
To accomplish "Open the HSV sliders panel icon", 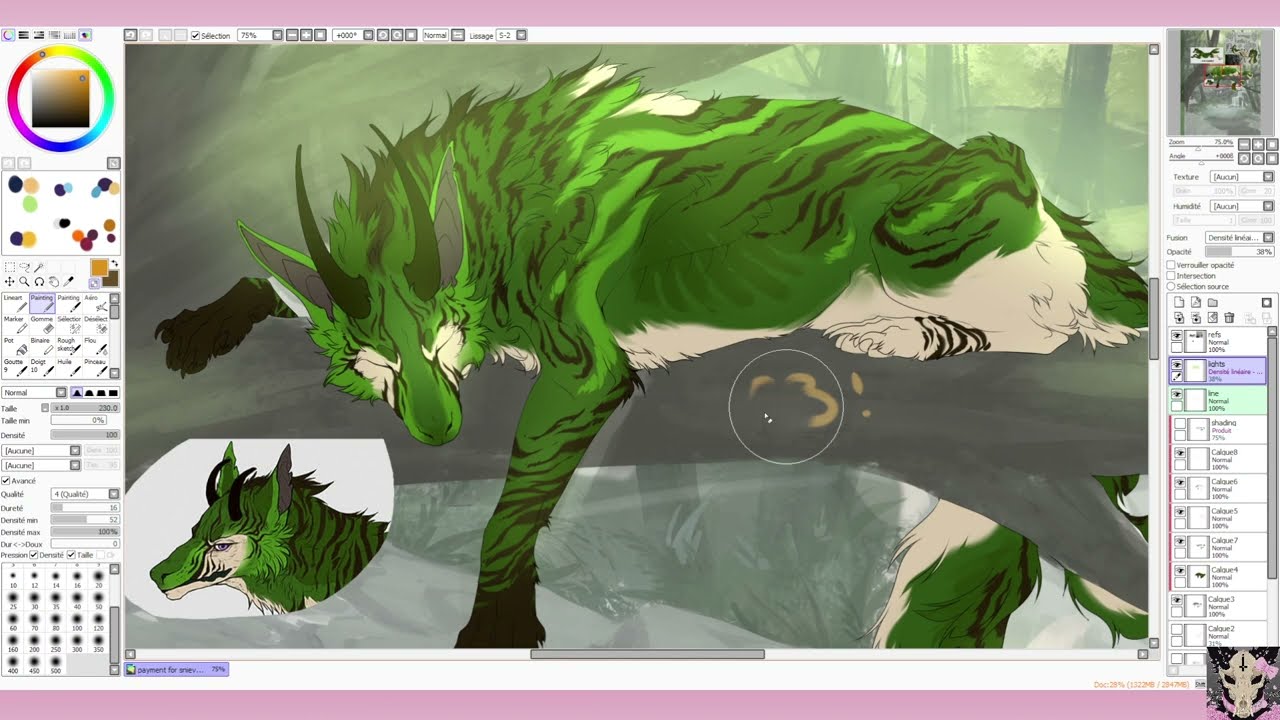I will point(39,35).
